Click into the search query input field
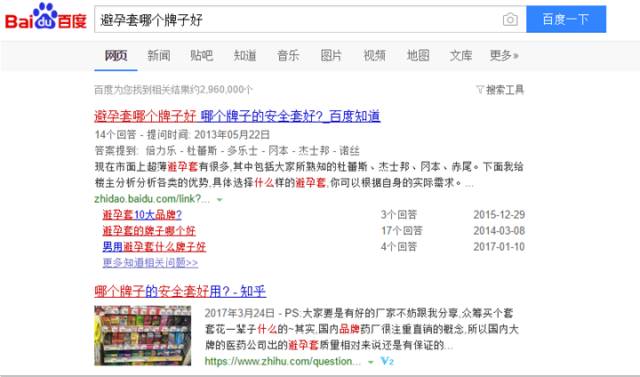This screenshot has width=640, height=377. pos(298,19)
